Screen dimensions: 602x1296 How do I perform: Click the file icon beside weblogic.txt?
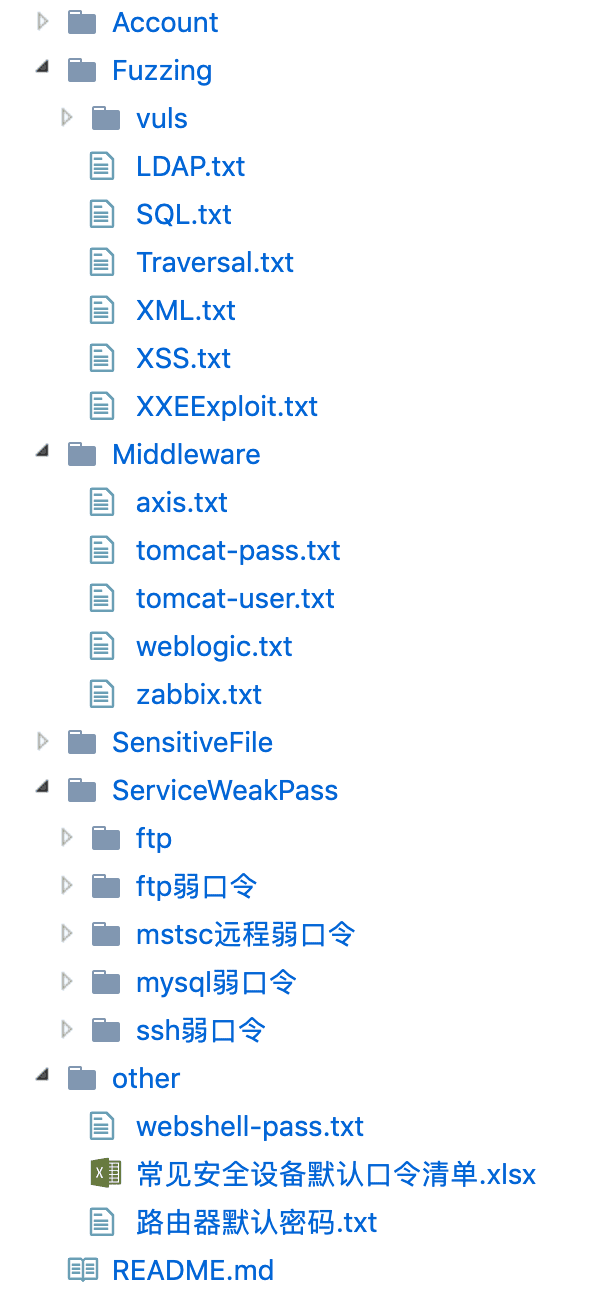[x=102, y=646]
